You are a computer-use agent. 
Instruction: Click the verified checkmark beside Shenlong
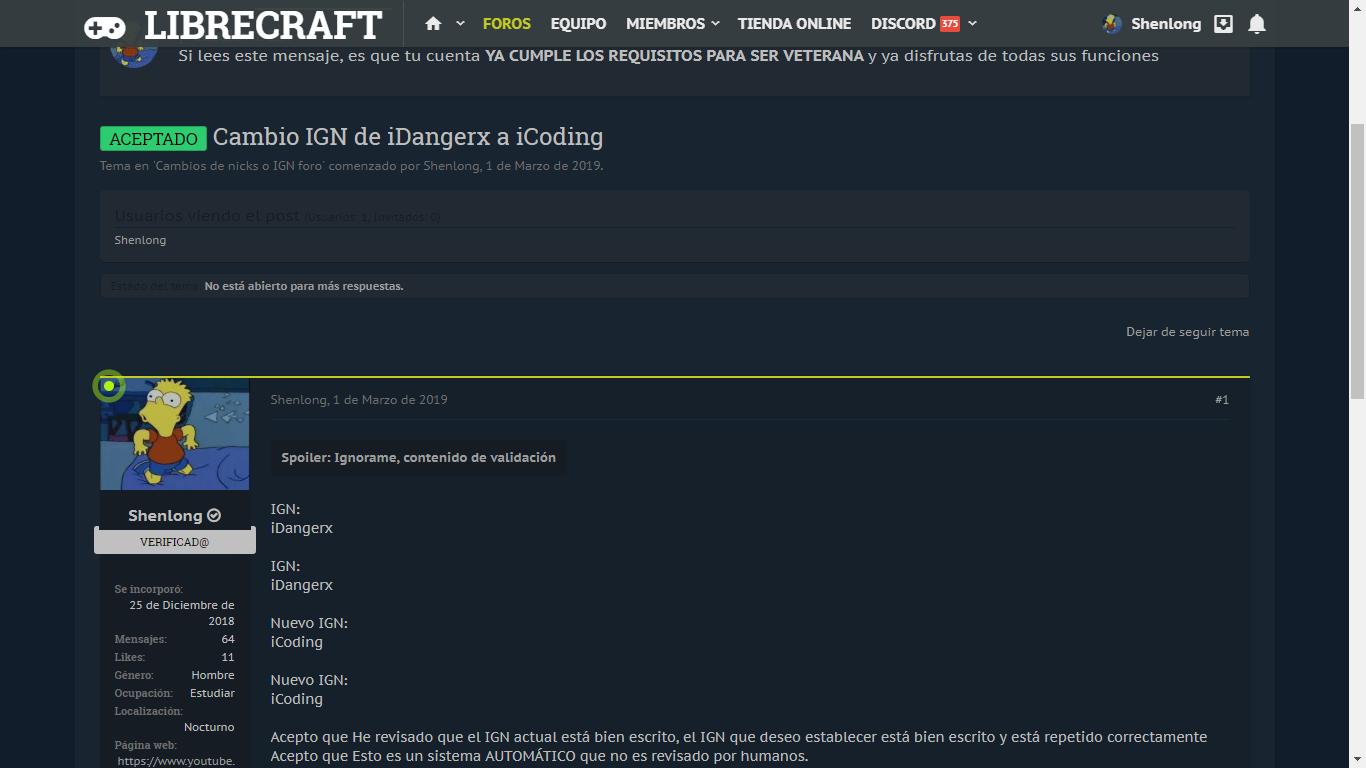click(x=214, y=516)
